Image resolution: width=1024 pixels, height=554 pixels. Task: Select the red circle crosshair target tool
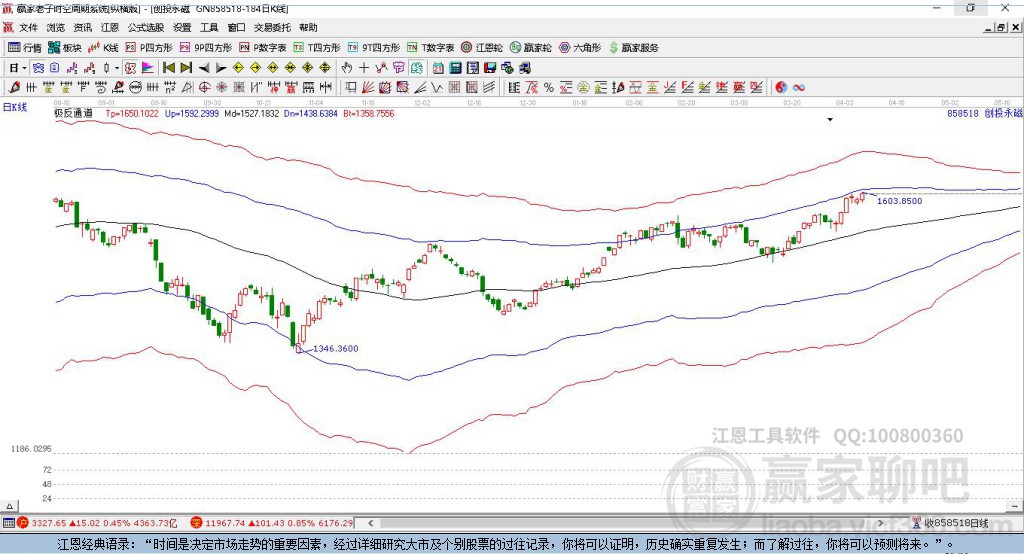[x=204, y=88]
